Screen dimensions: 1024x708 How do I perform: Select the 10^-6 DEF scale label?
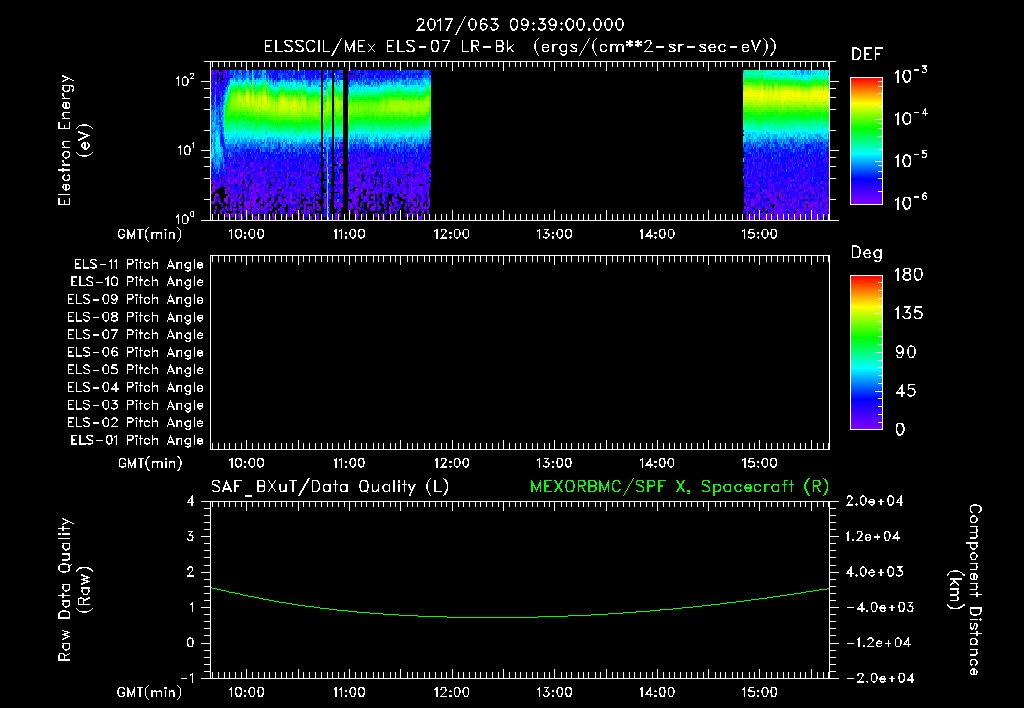[910, 202]
